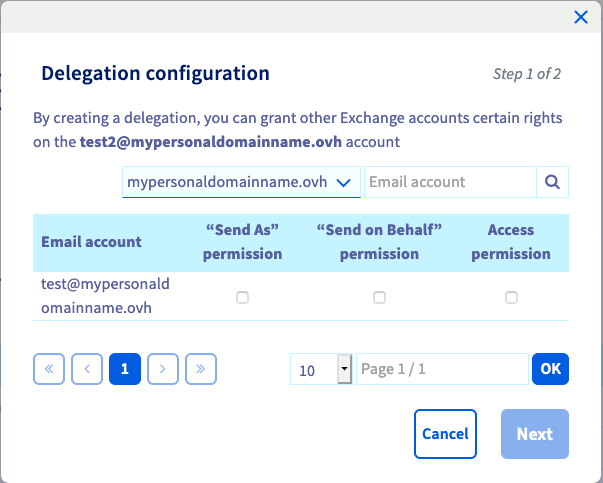Screen dimensions: 603x483
Task: Go to the next page arrow
Action: 163,369
